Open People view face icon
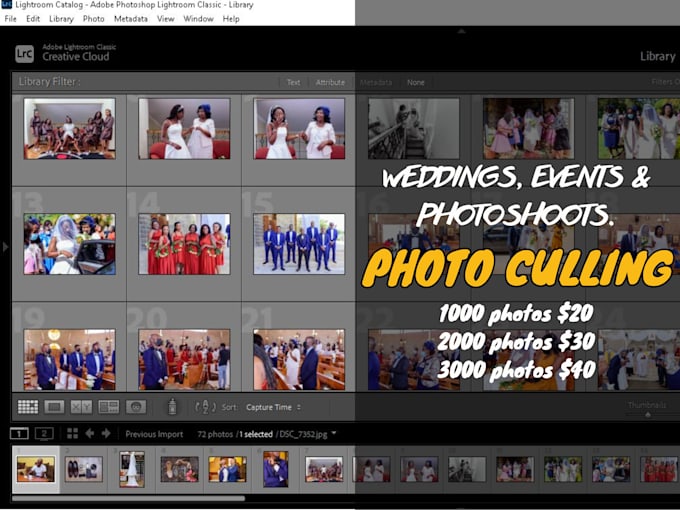 point(136,407)
